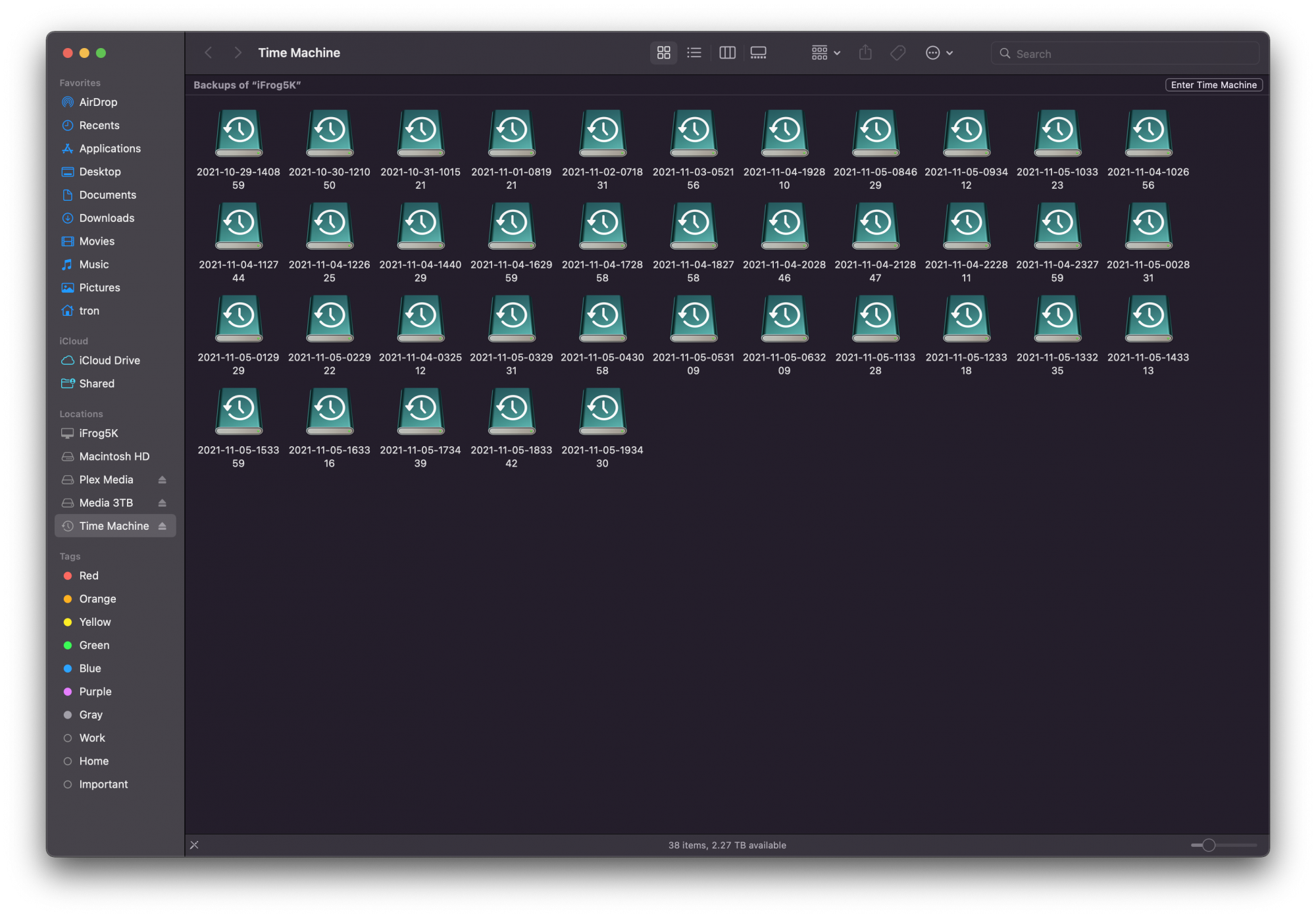Open the Action ellipsis menu

(x=938, y=53)
